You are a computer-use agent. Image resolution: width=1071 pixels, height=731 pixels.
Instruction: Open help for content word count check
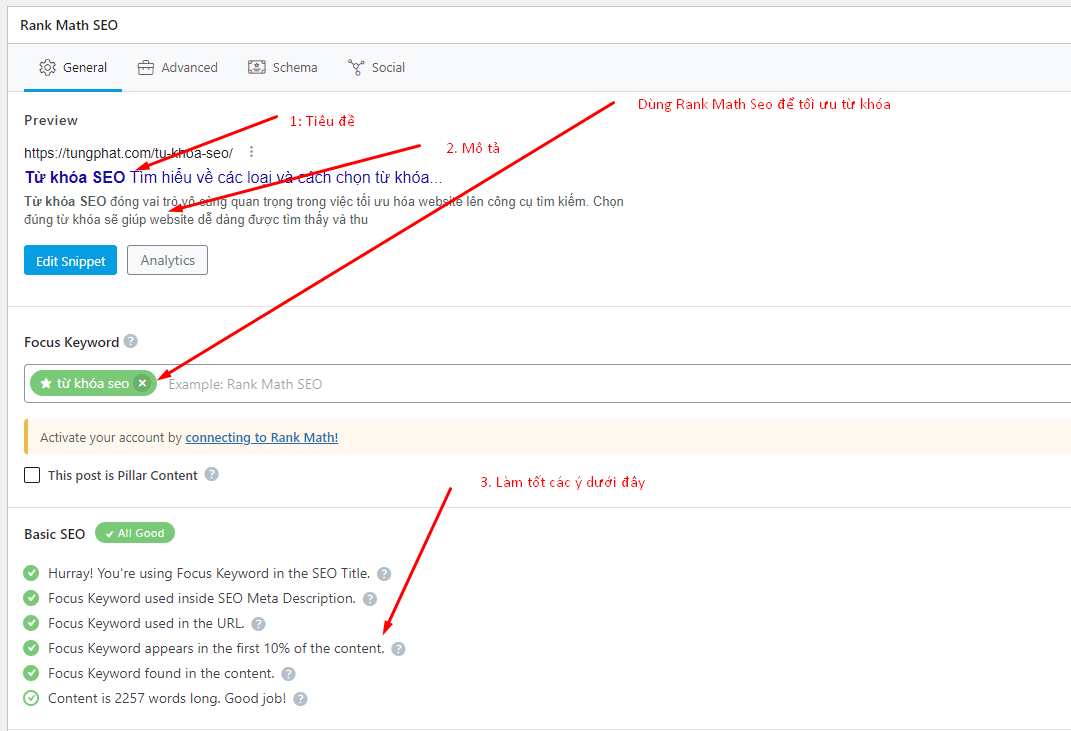(x=301, y=699)
